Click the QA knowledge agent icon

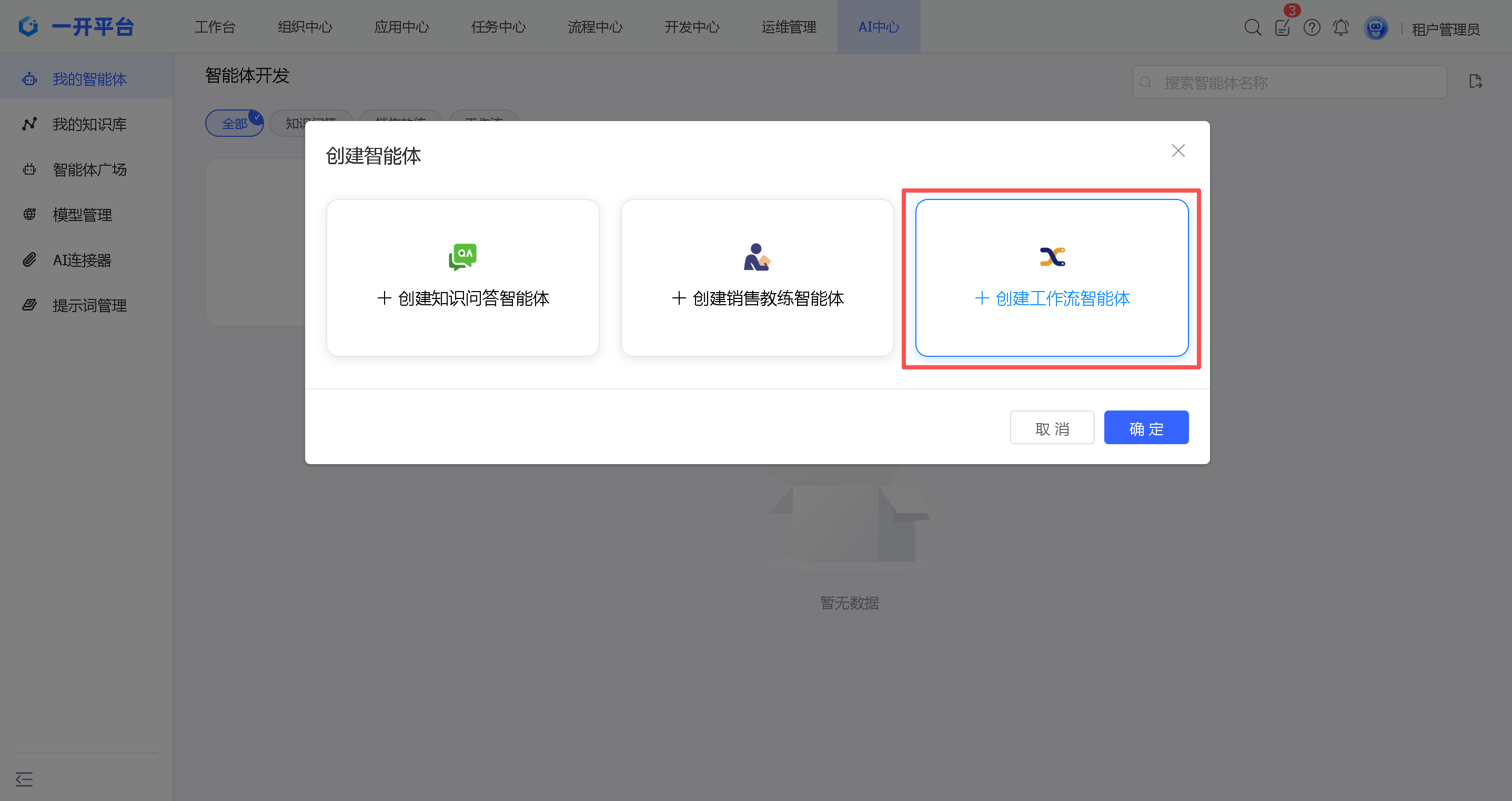(x=462, y=257)
